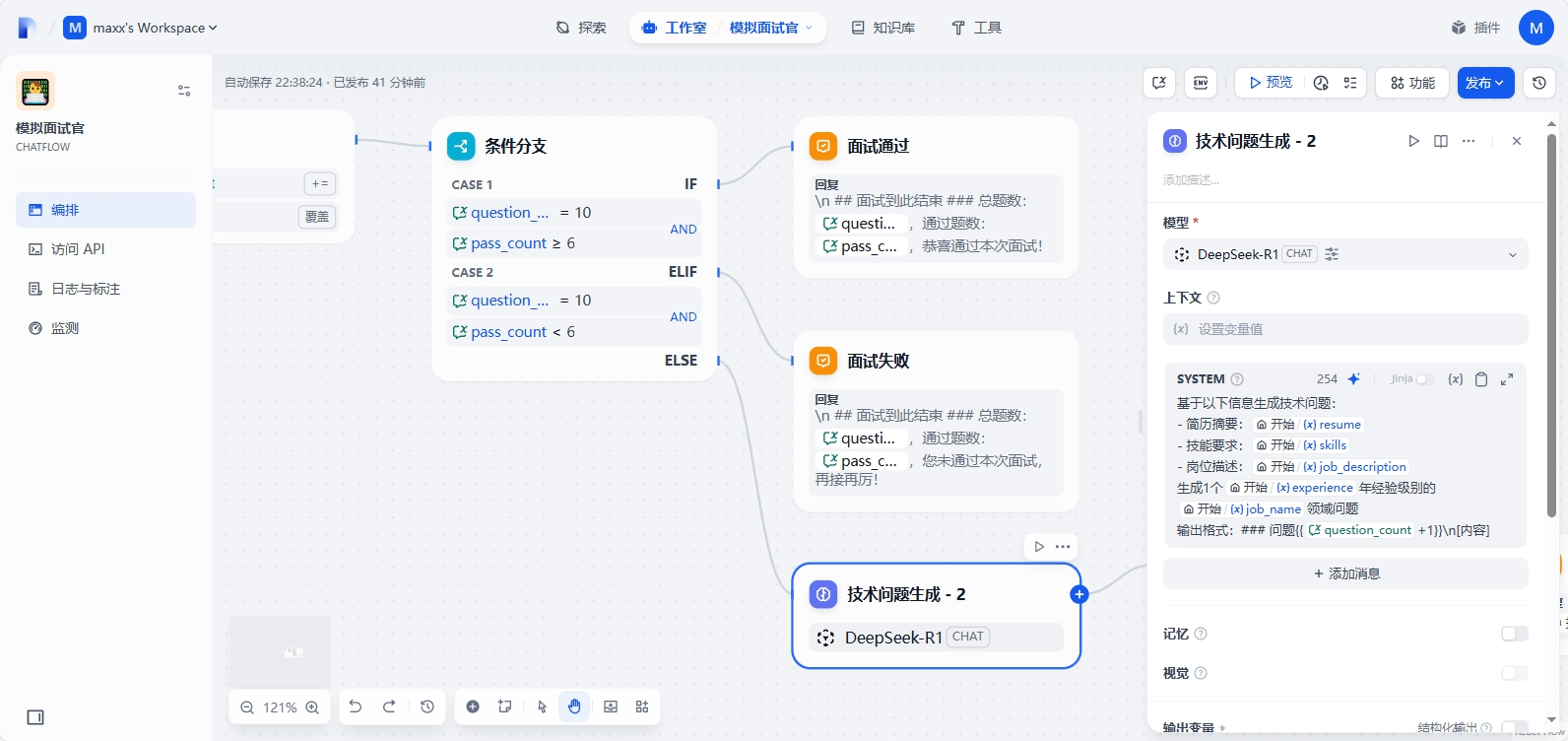Zoom in the workflow canvas
The width and height of the screenshot is (1568, 741).
pyautogui.click(x=312, y=707)
